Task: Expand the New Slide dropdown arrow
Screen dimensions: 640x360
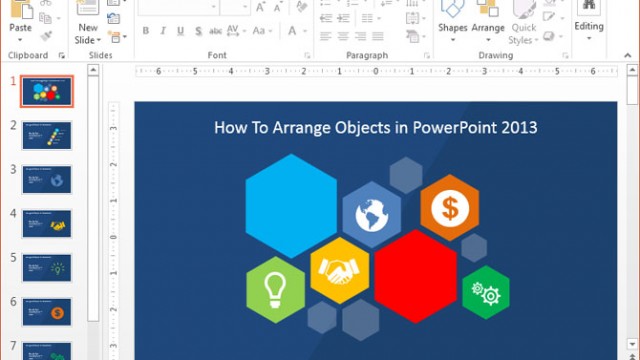Action: pyautogui.click(x=99, y=40)
